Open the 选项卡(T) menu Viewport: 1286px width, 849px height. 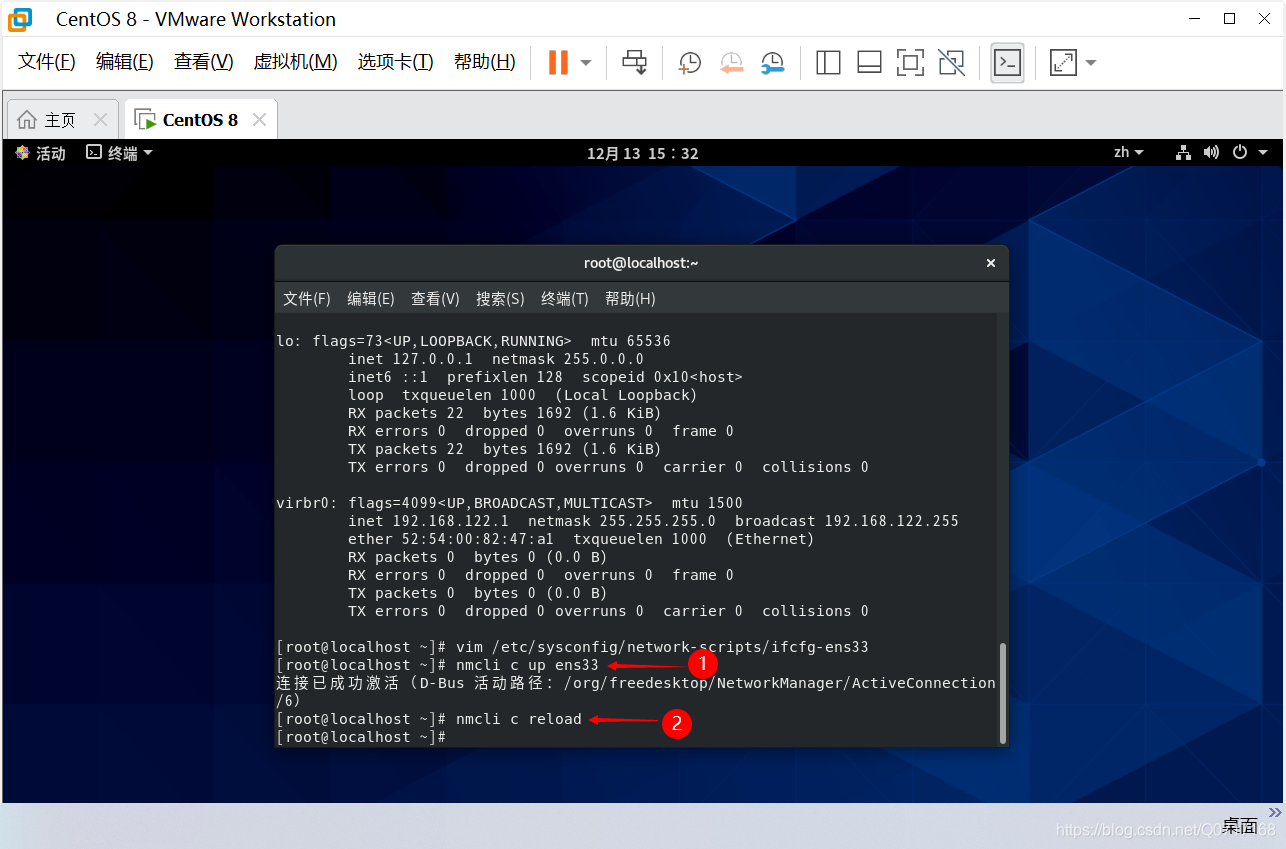396,62
